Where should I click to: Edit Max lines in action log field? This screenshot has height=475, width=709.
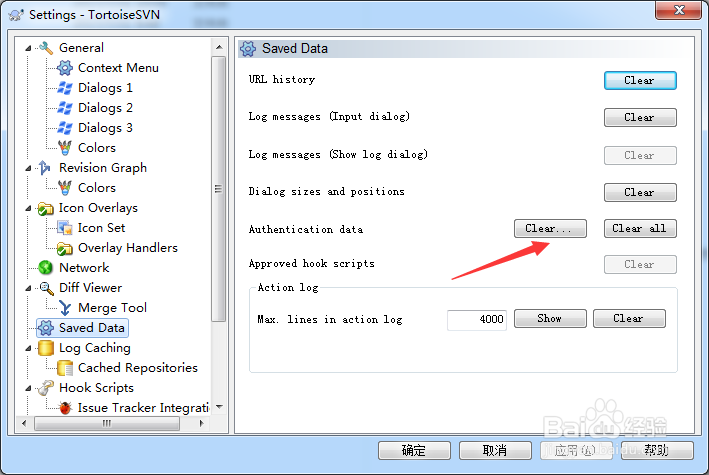click(x=477, y=320)
